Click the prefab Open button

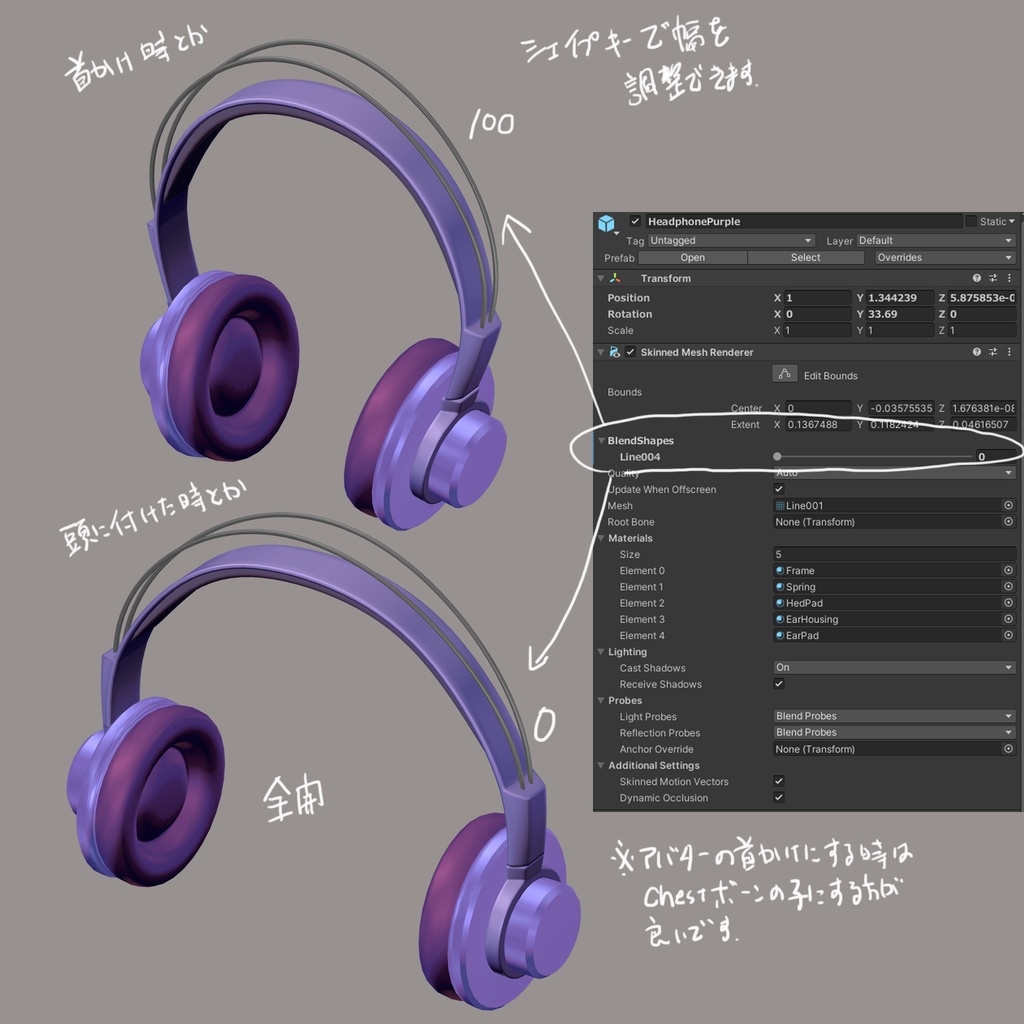(692, 258)
